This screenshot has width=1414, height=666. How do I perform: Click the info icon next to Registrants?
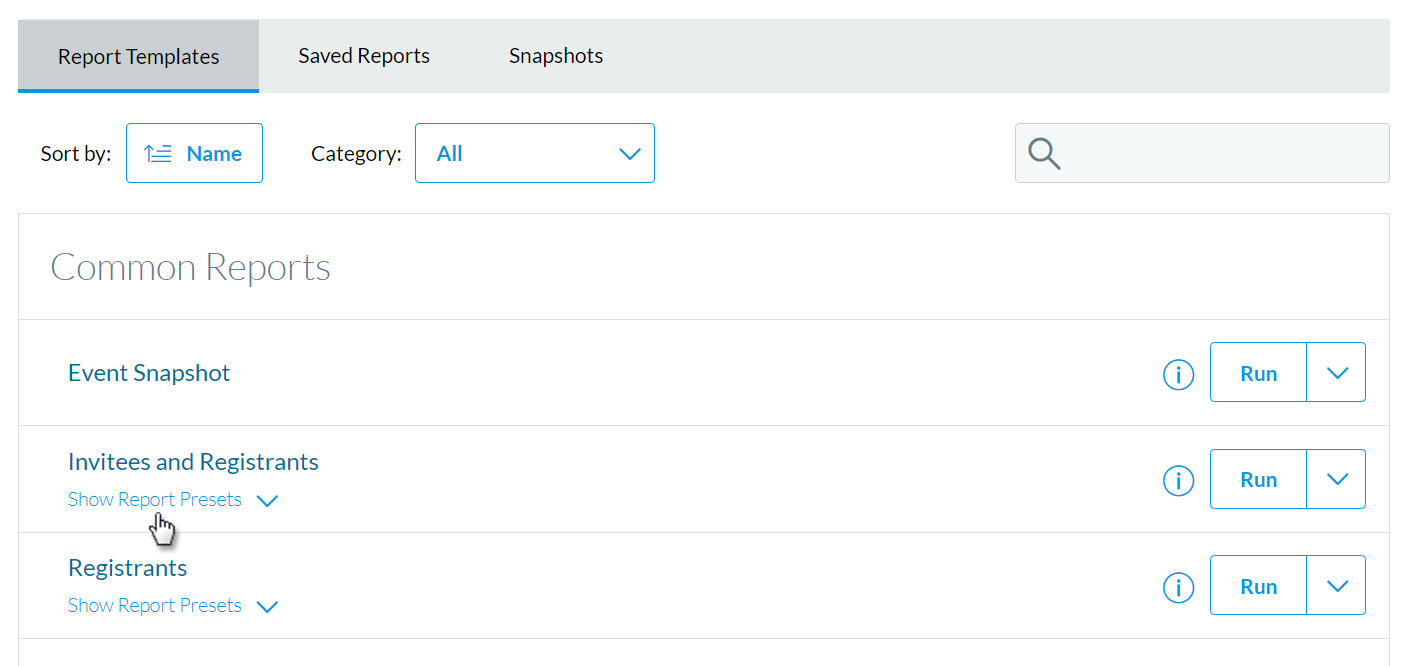coord(1178,587)
